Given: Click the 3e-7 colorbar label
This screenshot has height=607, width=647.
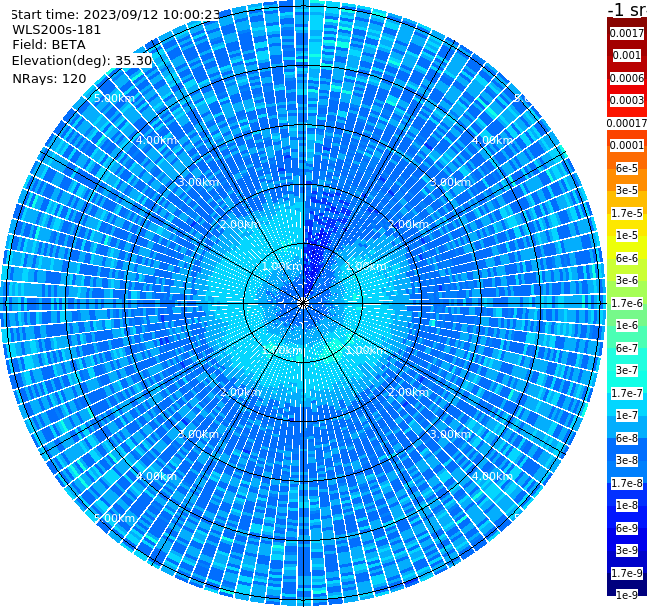Looking at the screenshot, I should 627,370.
